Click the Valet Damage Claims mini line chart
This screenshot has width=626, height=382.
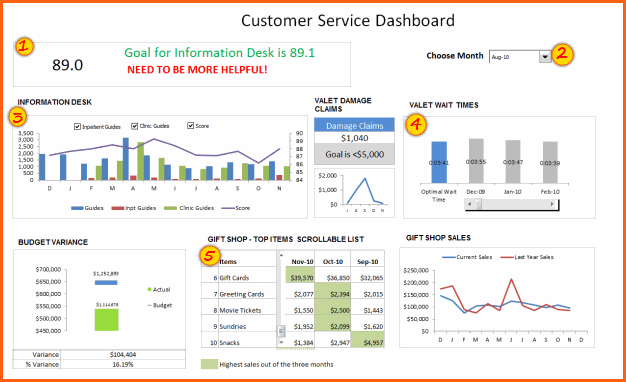click(355, 193)
